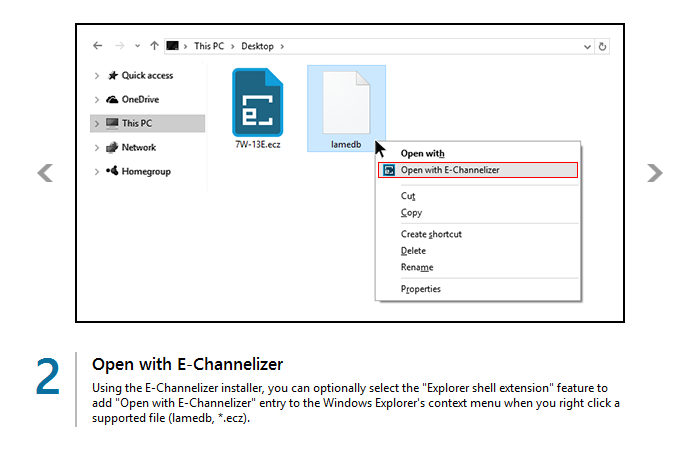Go up one folder level
This screenshot has width=700, height=450.
pos(154,46)
